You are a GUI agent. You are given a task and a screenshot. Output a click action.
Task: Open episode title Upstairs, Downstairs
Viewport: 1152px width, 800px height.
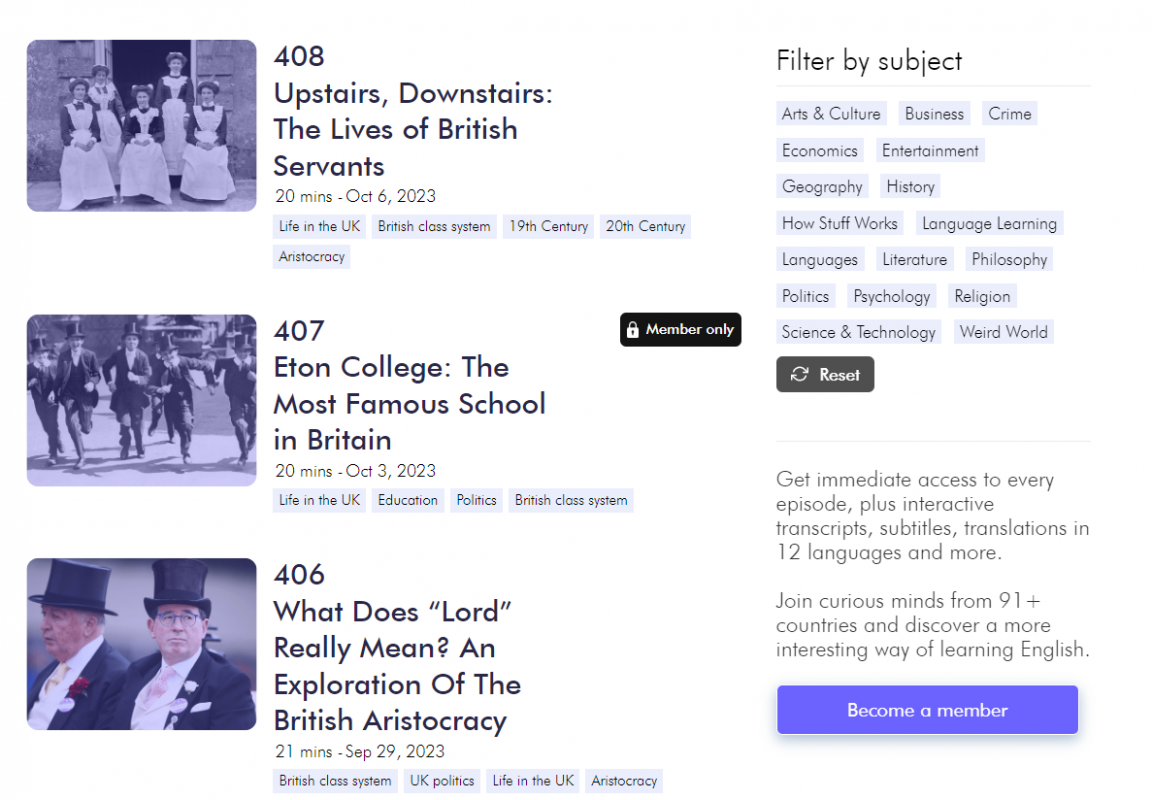pos(412,130)
